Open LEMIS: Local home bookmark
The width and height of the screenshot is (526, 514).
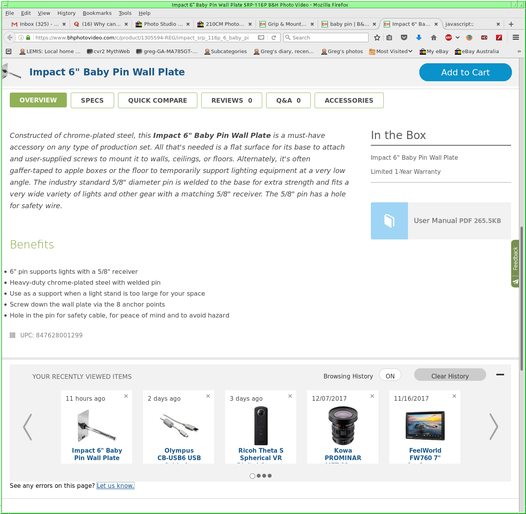50,51
